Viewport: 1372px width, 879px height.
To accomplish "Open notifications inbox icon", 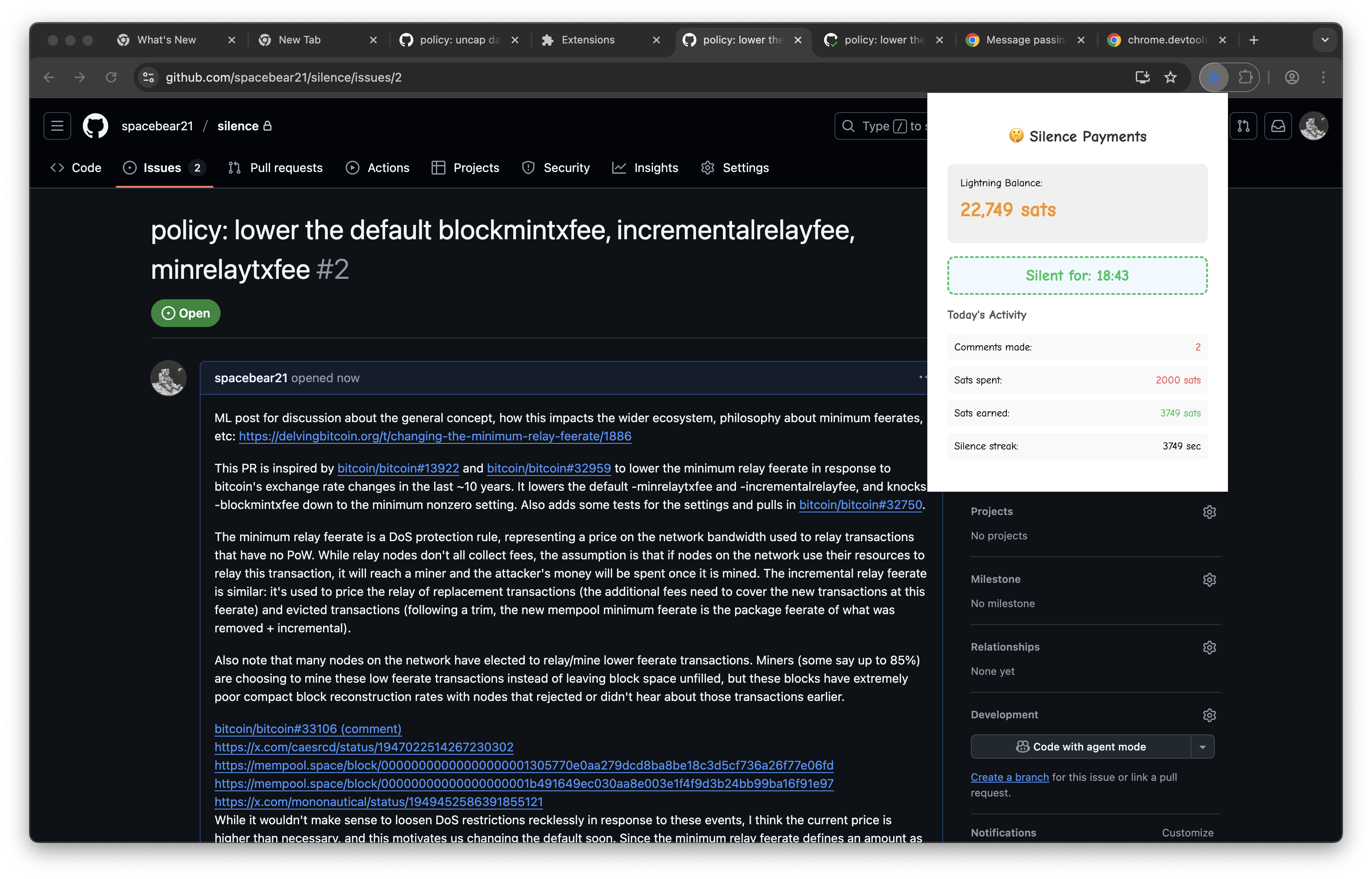I will click(1278, 126).
